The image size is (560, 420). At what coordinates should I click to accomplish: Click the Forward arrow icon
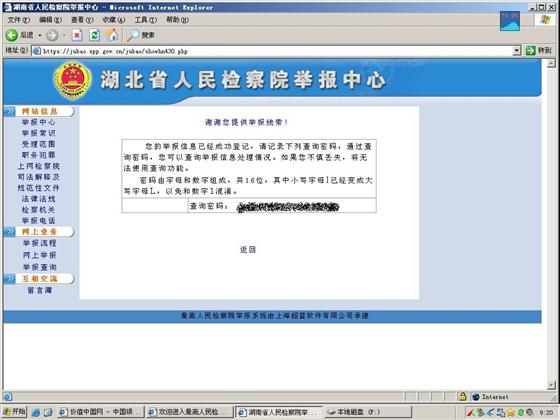tap(52, 35)
